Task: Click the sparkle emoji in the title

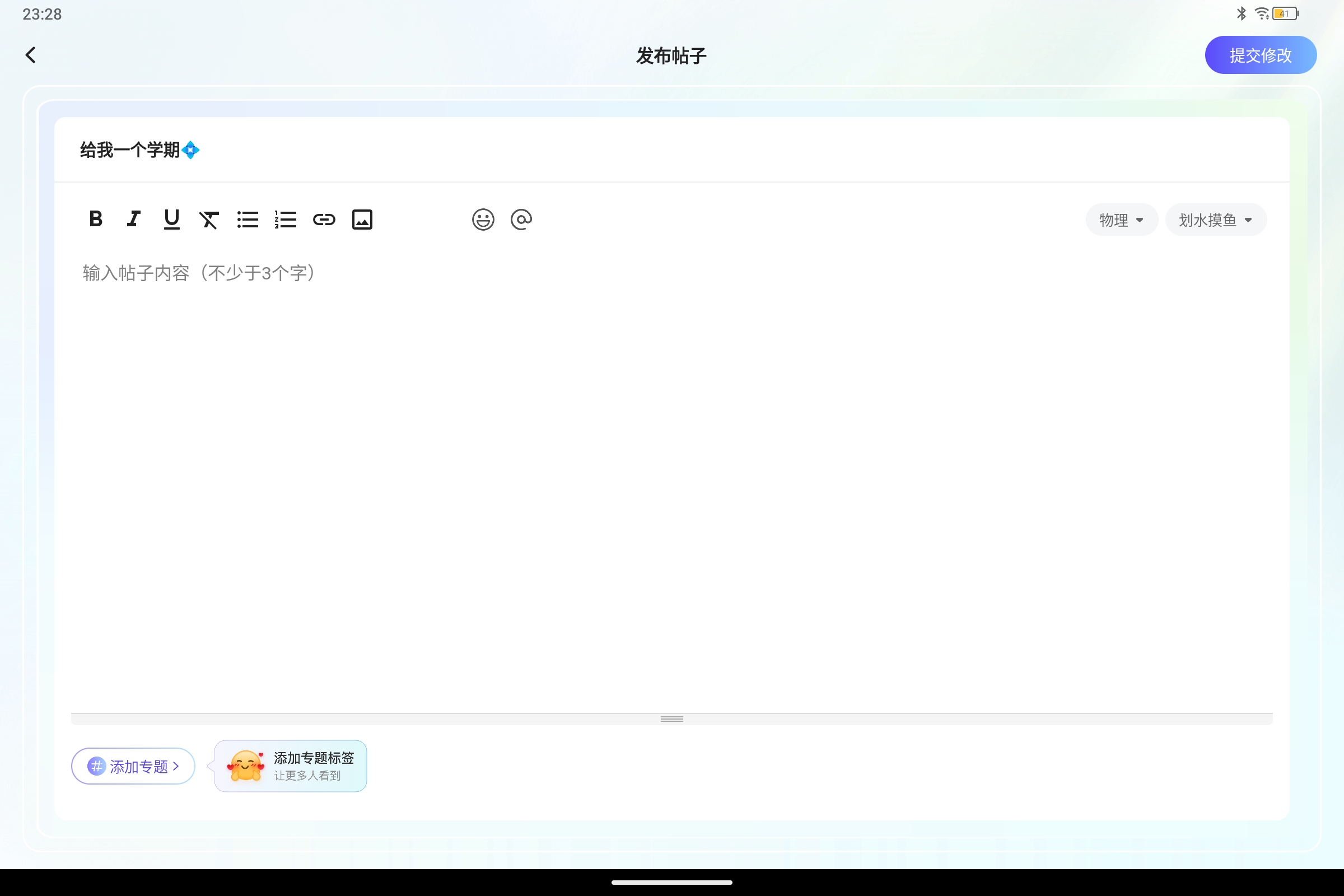Action: tap(190, 150)
